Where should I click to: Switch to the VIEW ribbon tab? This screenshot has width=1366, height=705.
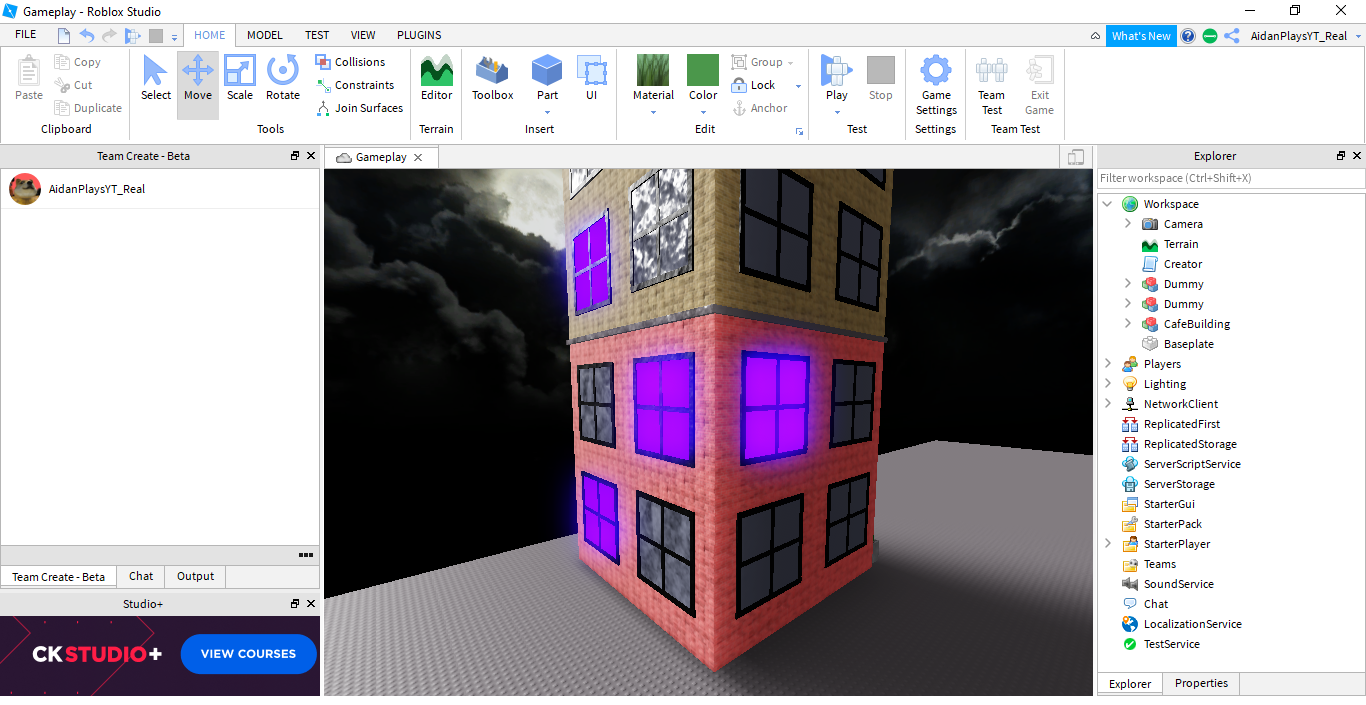pos(363,35)
